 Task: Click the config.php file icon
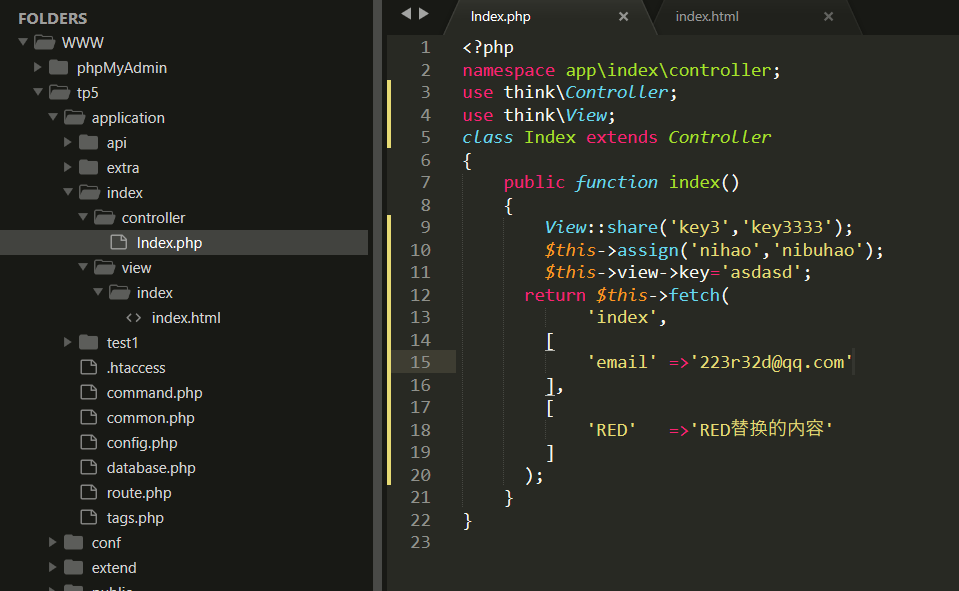[x=89, y=442]
